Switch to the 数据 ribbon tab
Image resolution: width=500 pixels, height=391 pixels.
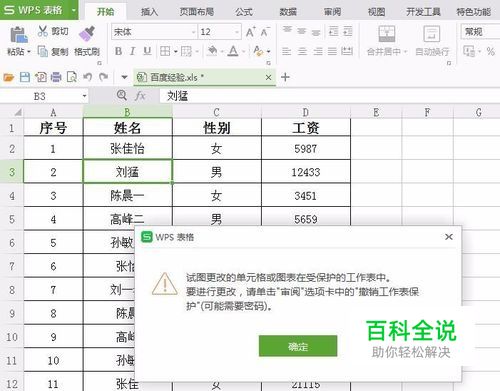tap(288, 12)
